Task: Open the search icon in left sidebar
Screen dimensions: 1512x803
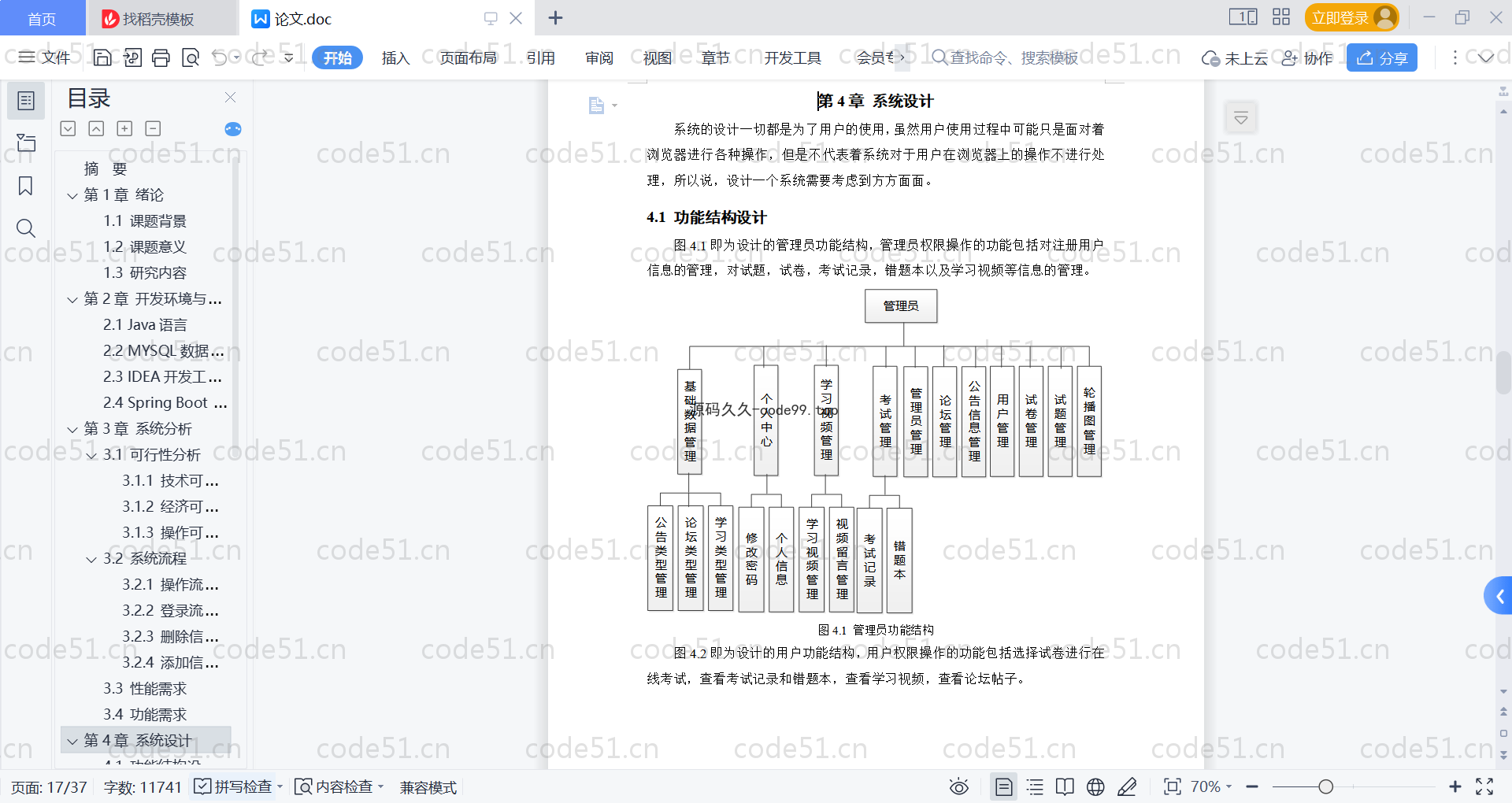Action: [x=26, y=228]
